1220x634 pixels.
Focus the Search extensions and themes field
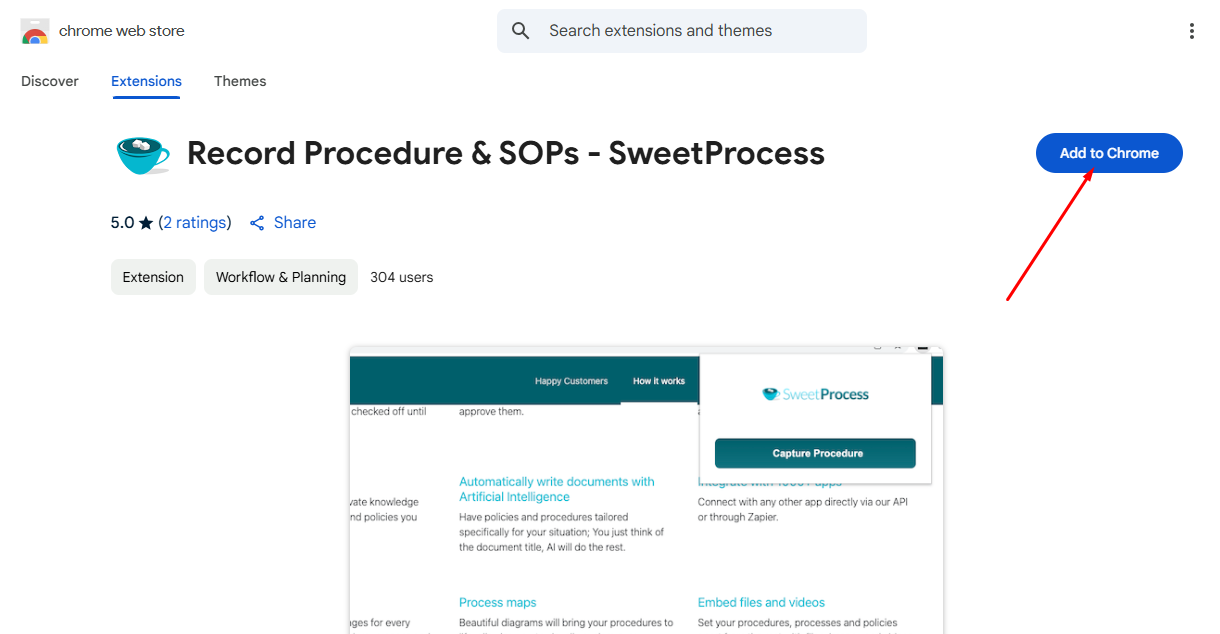(x=682, y=31)
